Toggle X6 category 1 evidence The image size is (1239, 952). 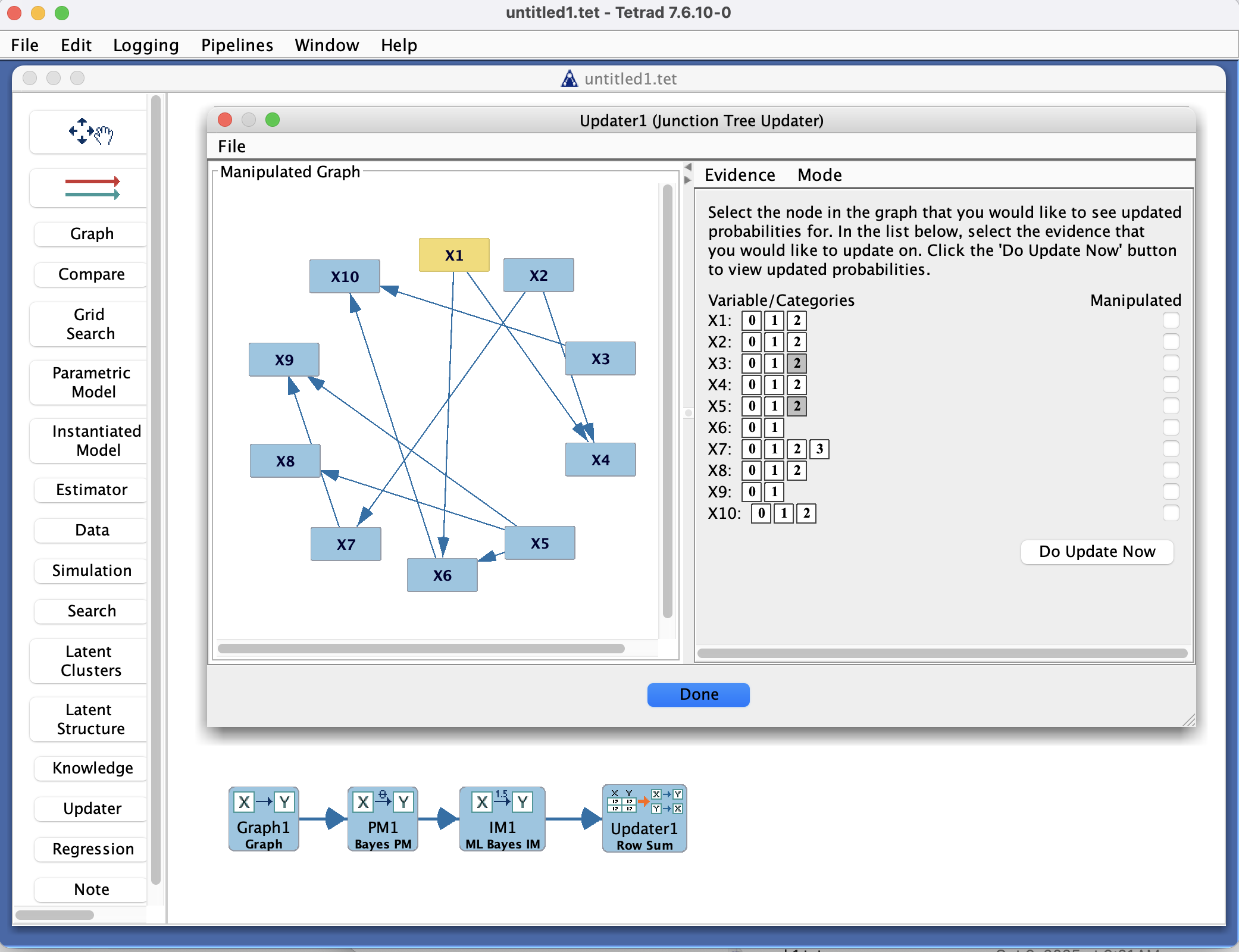774,427
